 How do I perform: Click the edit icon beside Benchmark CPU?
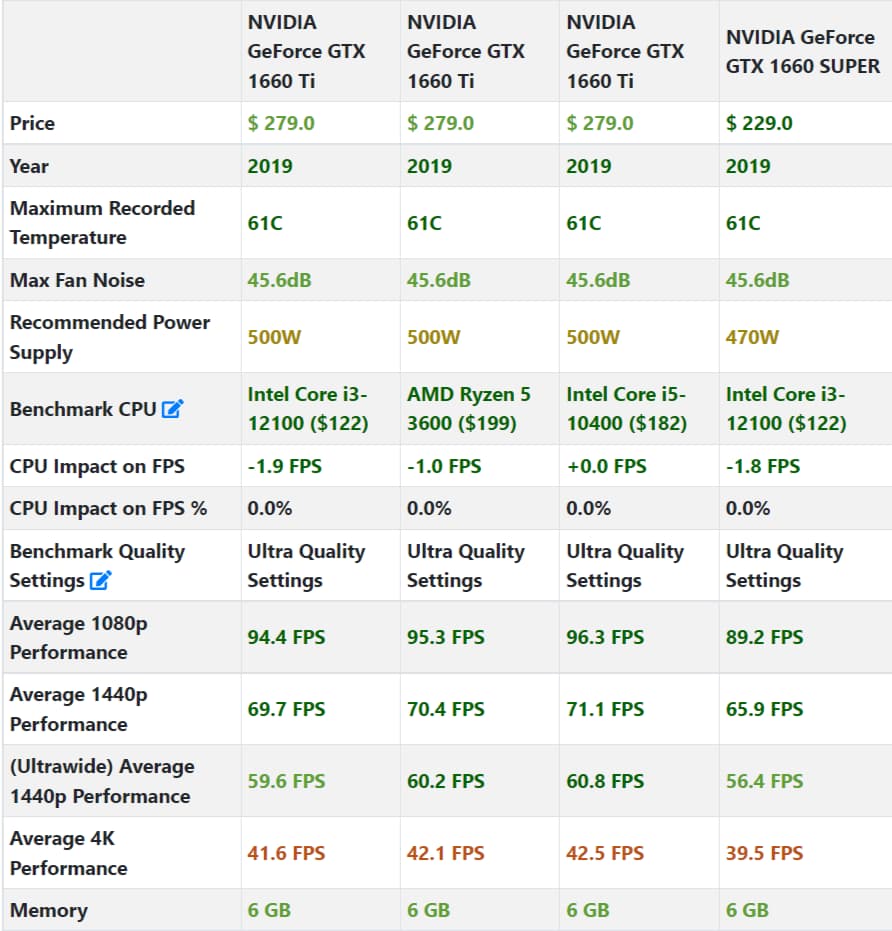click(x=173, y=409)
